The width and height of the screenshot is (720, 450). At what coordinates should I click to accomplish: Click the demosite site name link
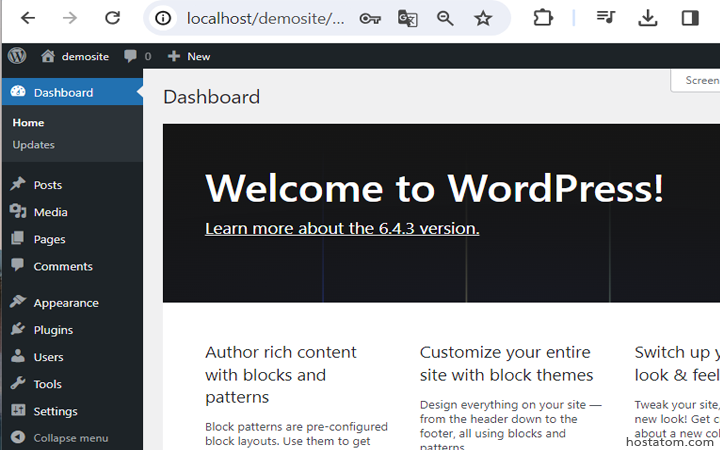pyautogui.click(x=85, y=56)
